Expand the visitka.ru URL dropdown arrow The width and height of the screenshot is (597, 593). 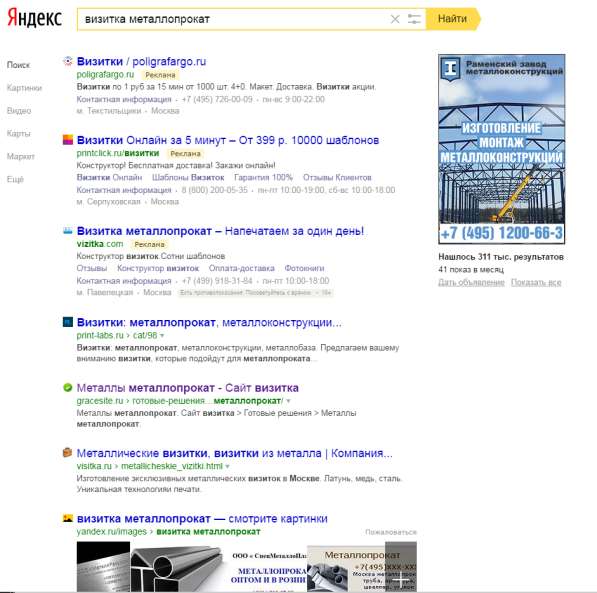coord(228,466)
